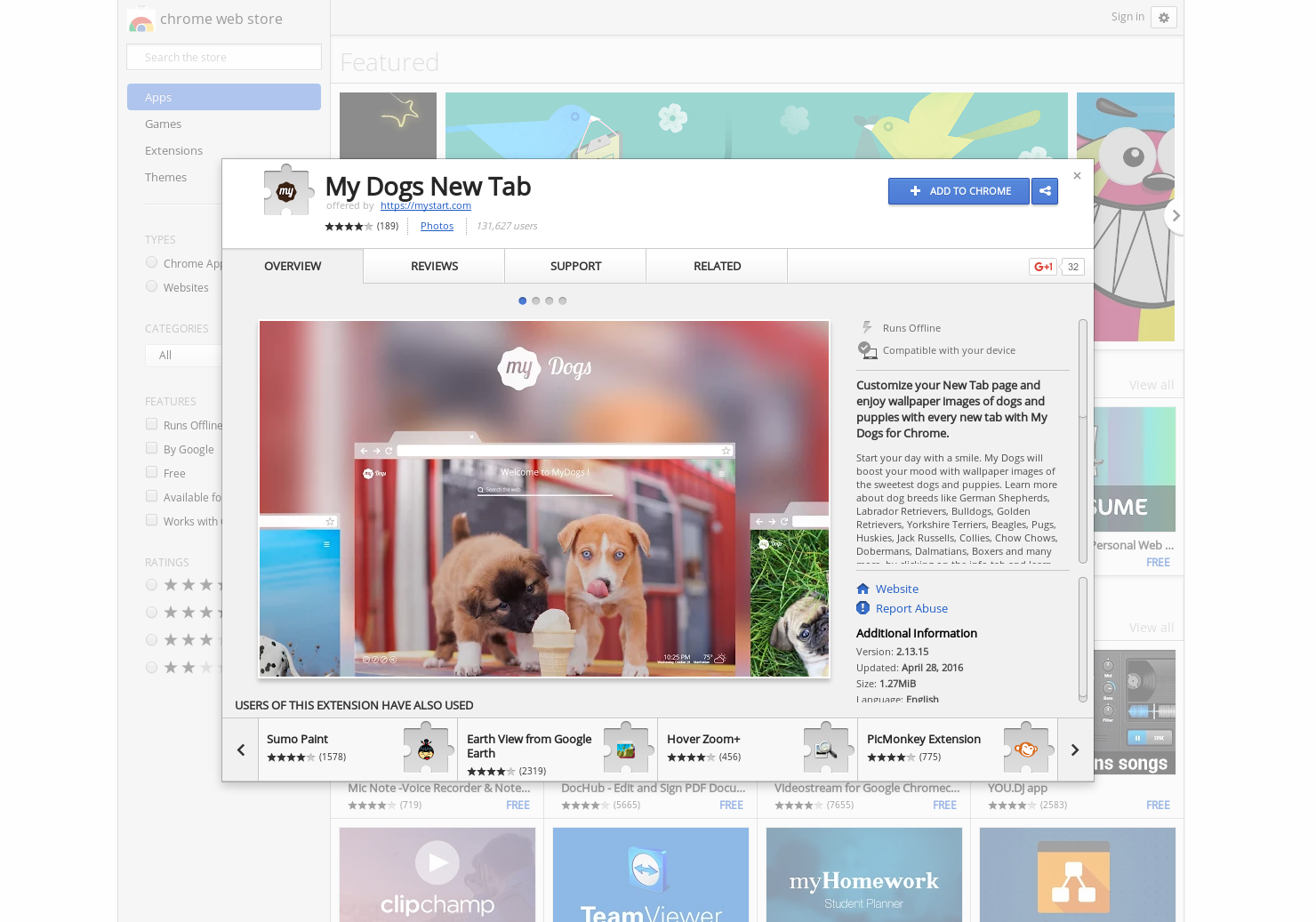The width and height of the screenshot is (1316, 922).
Task: Click the Search the store field
Action: tap(224, 57)
